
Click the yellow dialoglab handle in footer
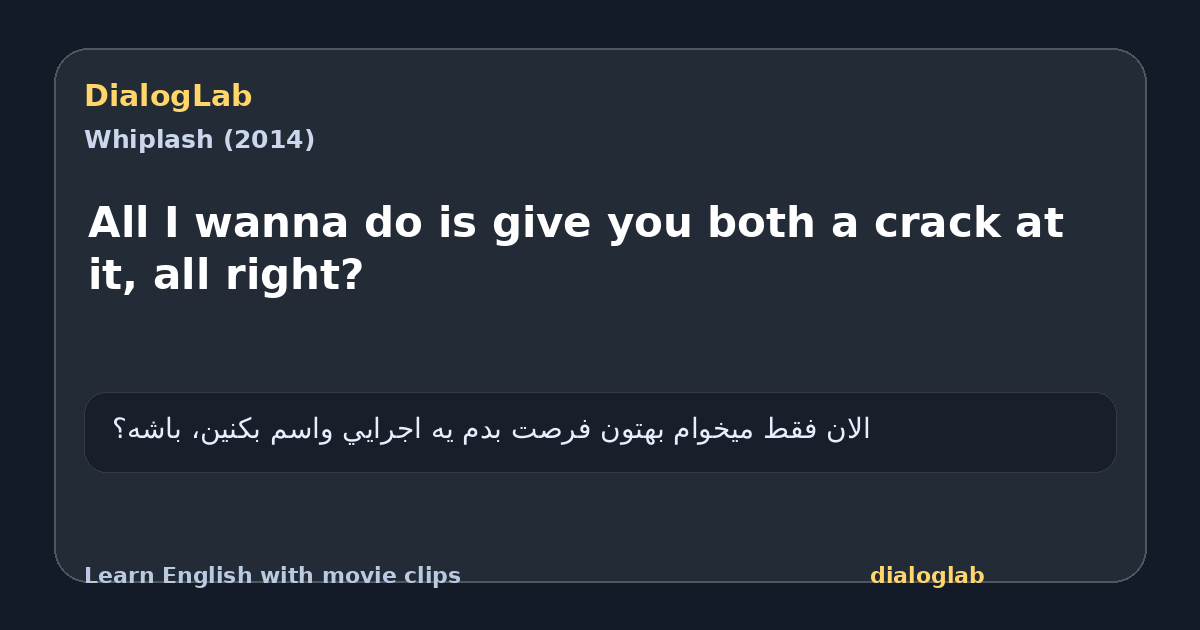[927, 576]
